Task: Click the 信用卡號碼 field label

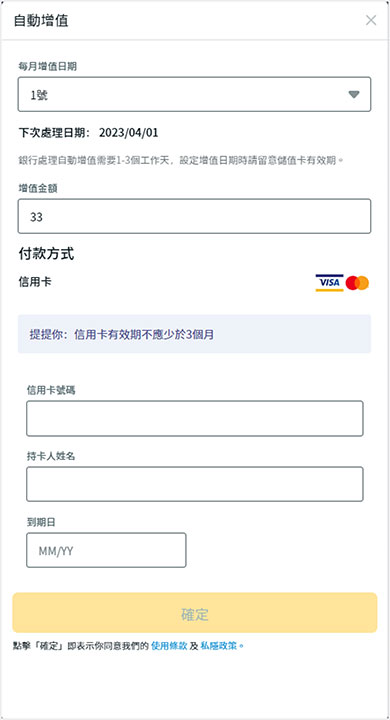Action: 51,390
